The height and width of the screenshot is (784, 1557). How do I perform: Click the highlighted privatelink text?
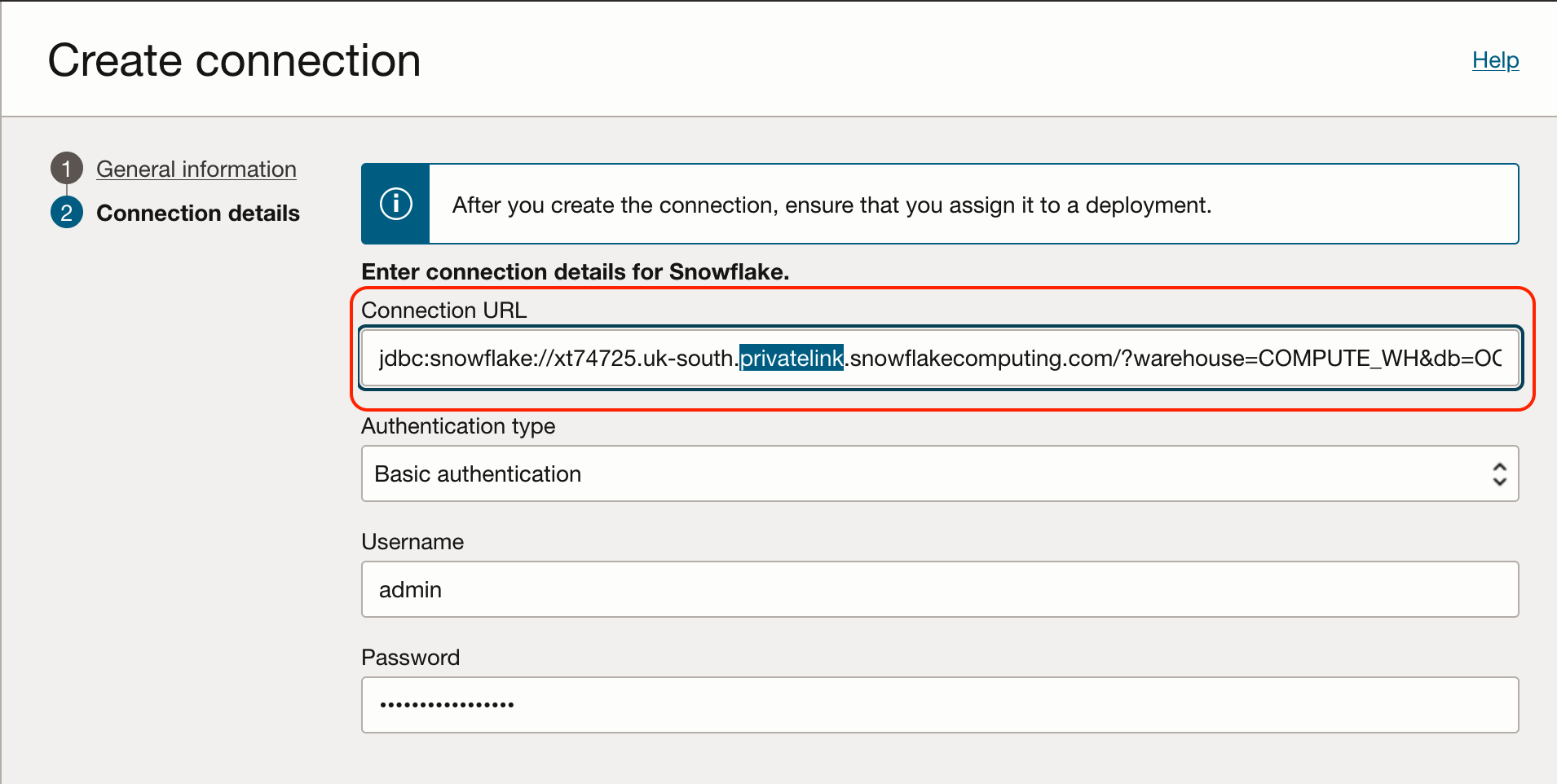point(791,359)
